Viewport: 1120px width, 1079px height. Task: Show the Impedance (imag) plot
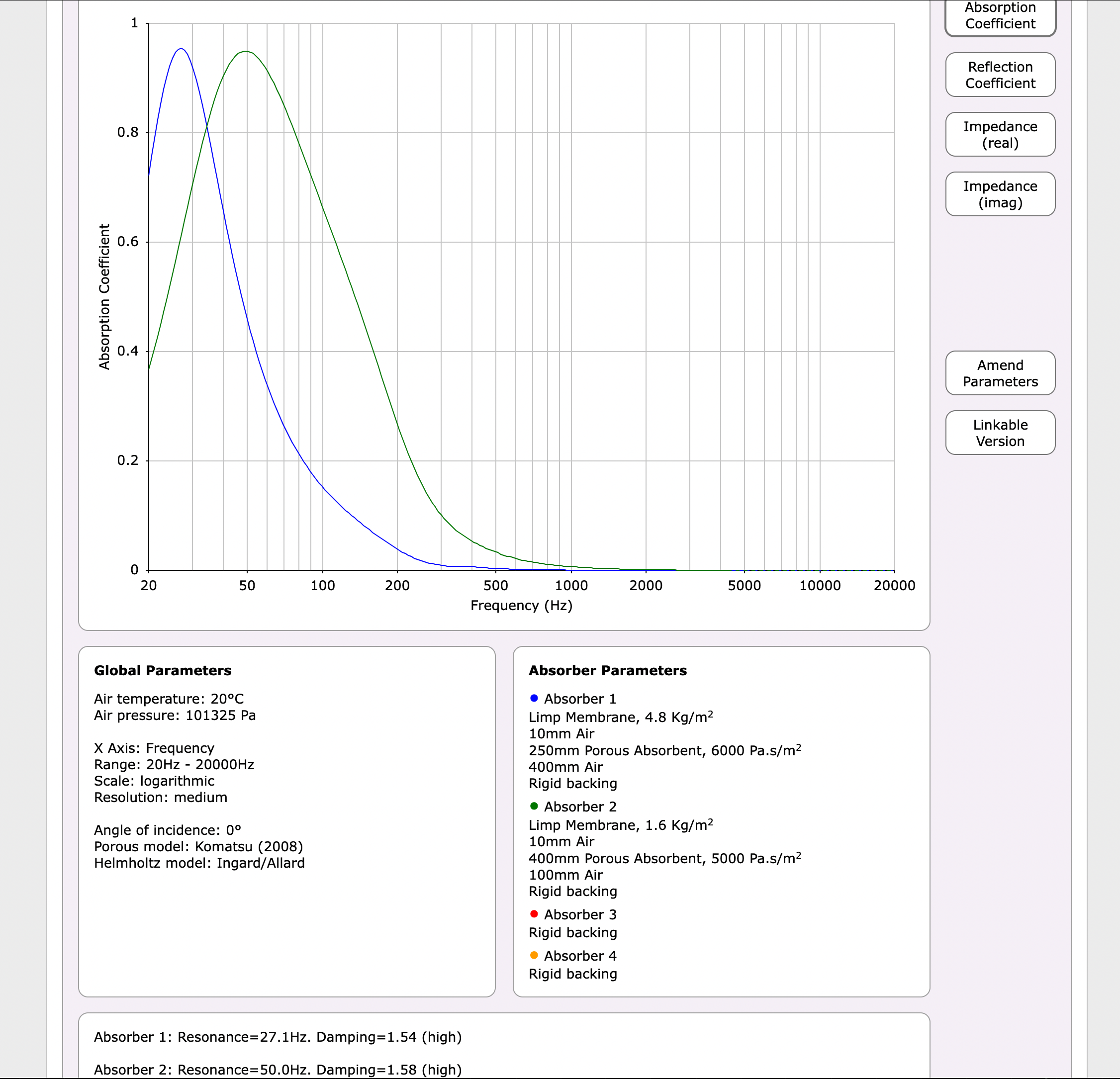1000,194
